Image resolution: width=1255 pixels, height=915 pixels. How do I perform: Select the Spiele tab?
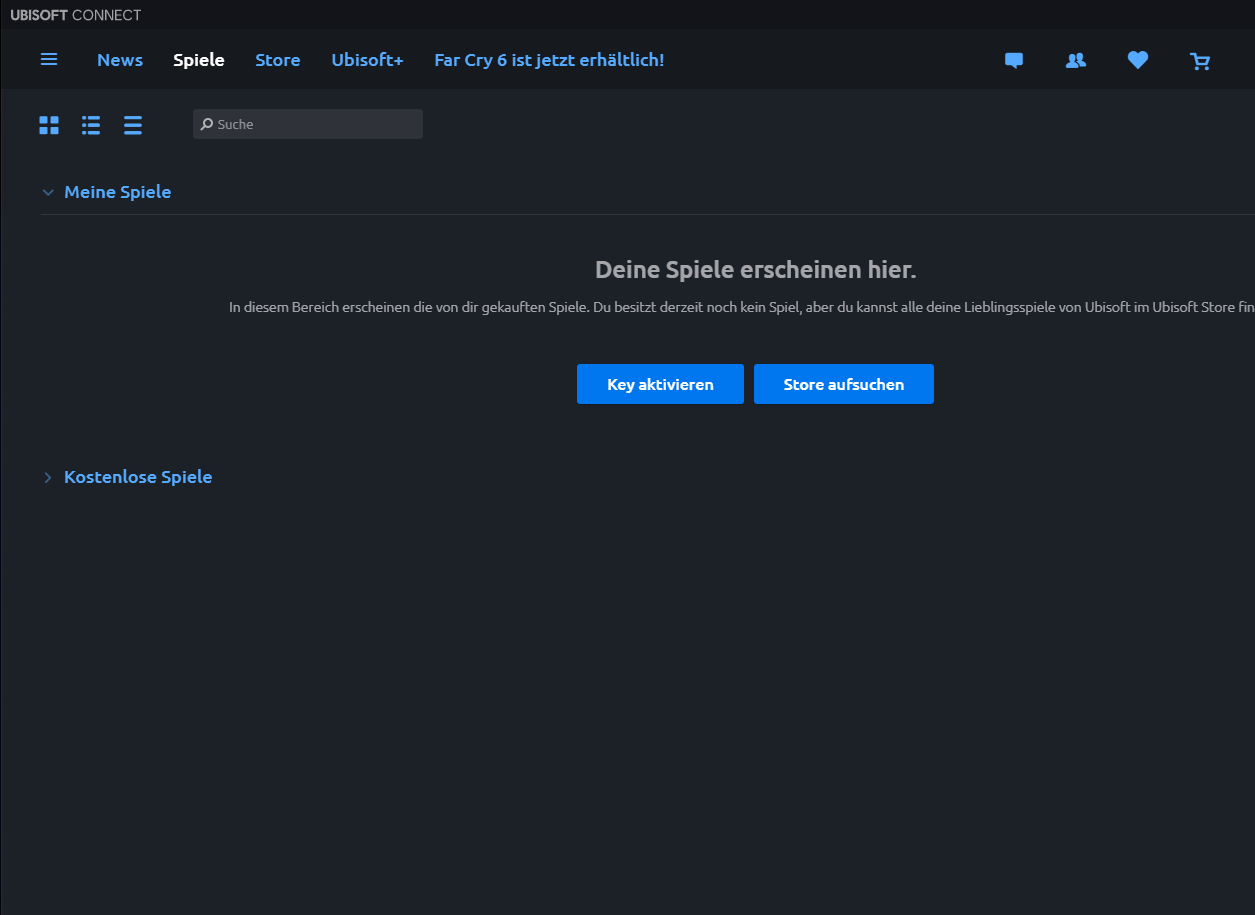point(199,60)
